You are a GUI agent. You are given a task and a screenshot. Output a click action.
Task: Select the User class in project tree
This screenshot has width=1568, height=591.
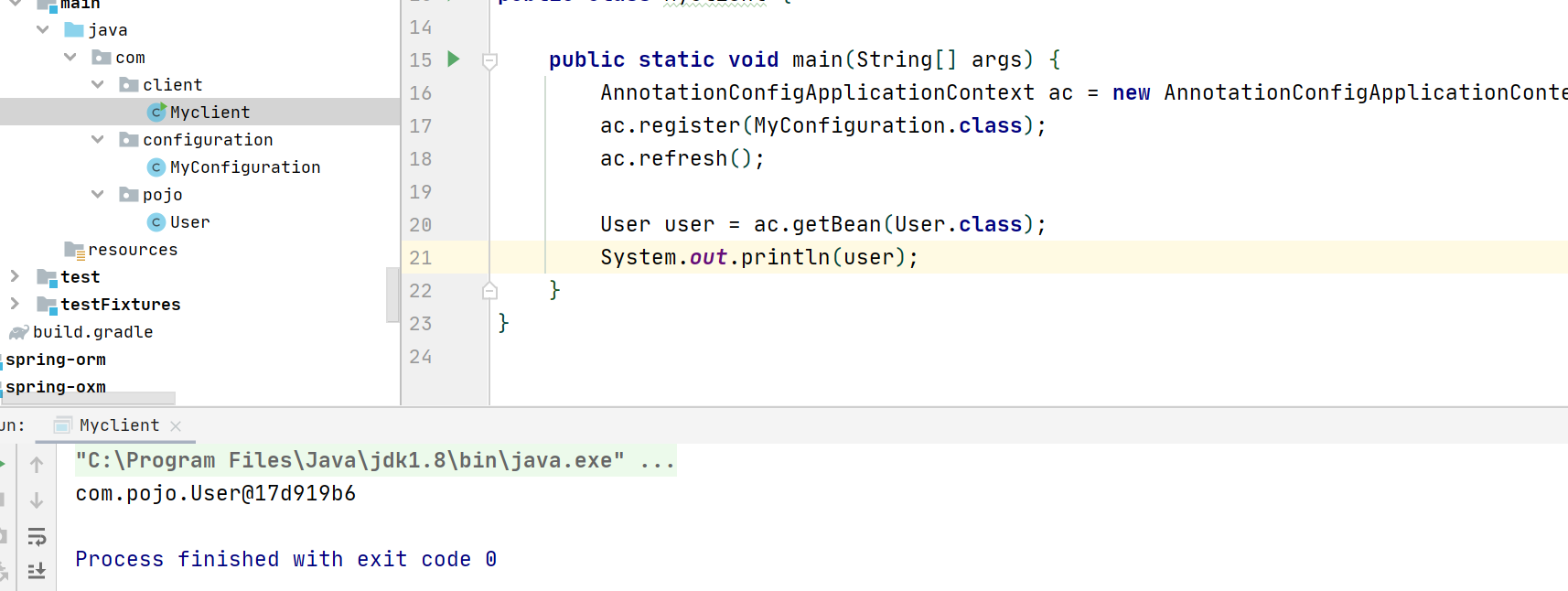pos(189,222)
